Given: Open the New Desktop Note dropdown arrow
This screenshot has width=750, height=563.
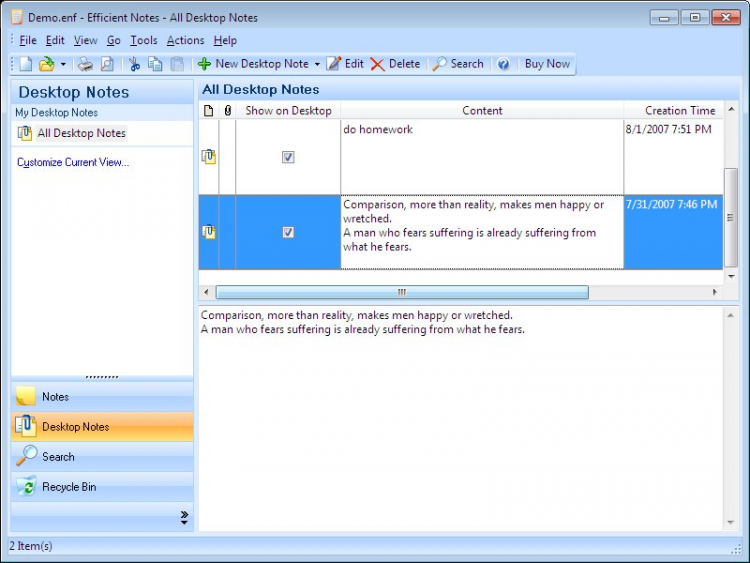Looking at the screenshot, I should [x=317, y=64].
